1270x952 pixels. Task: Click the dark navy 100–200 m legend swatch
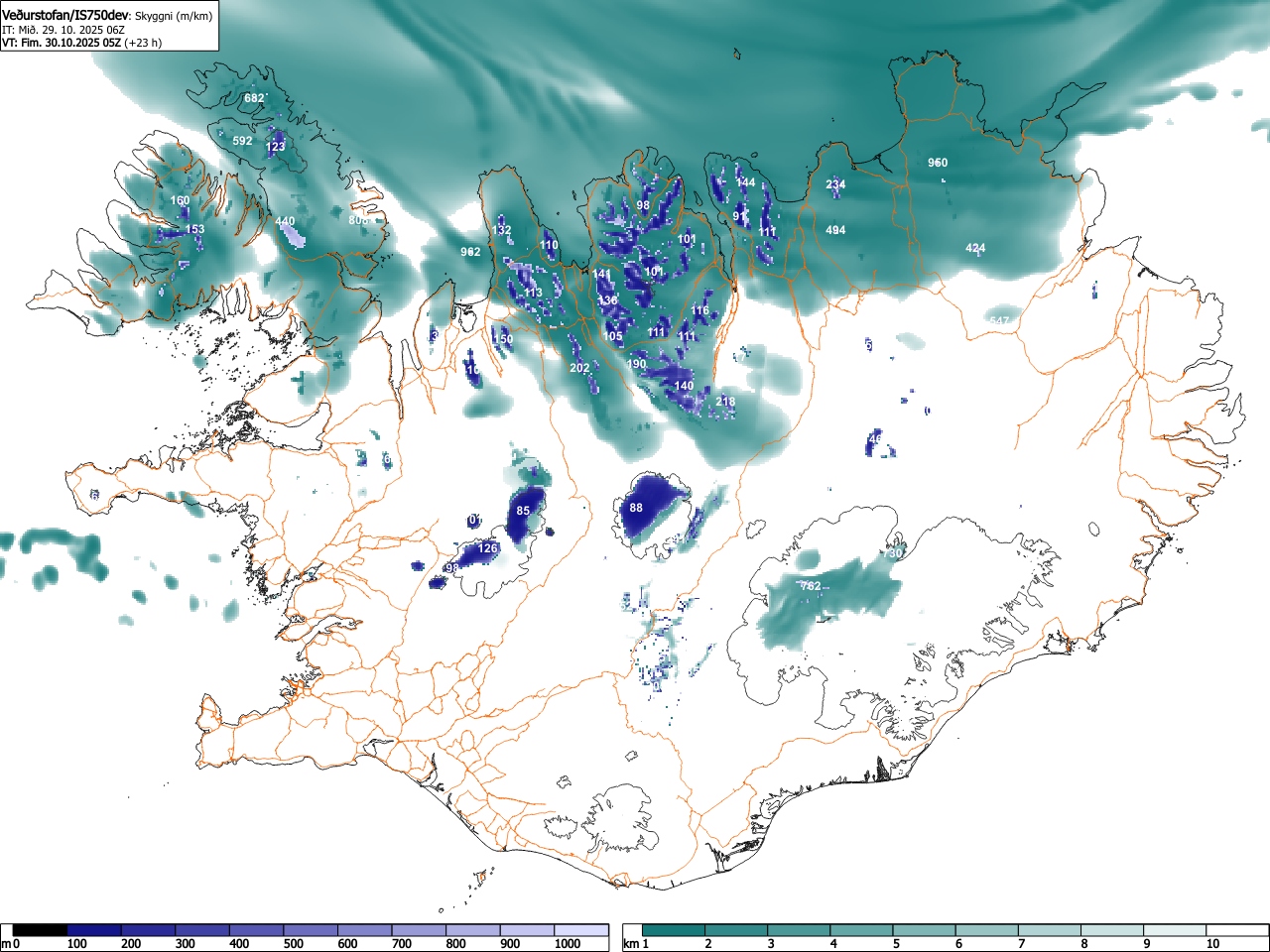click(x=94, y=930)
